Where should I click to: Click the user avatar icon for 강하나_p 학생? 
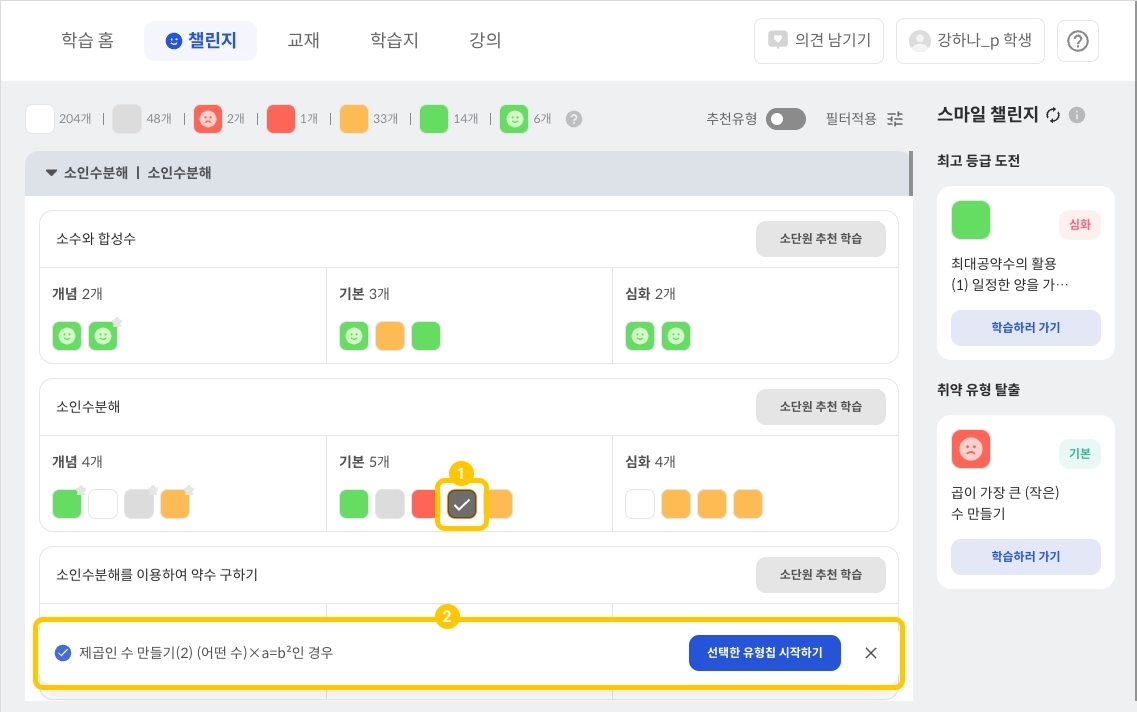coord(919,41)
